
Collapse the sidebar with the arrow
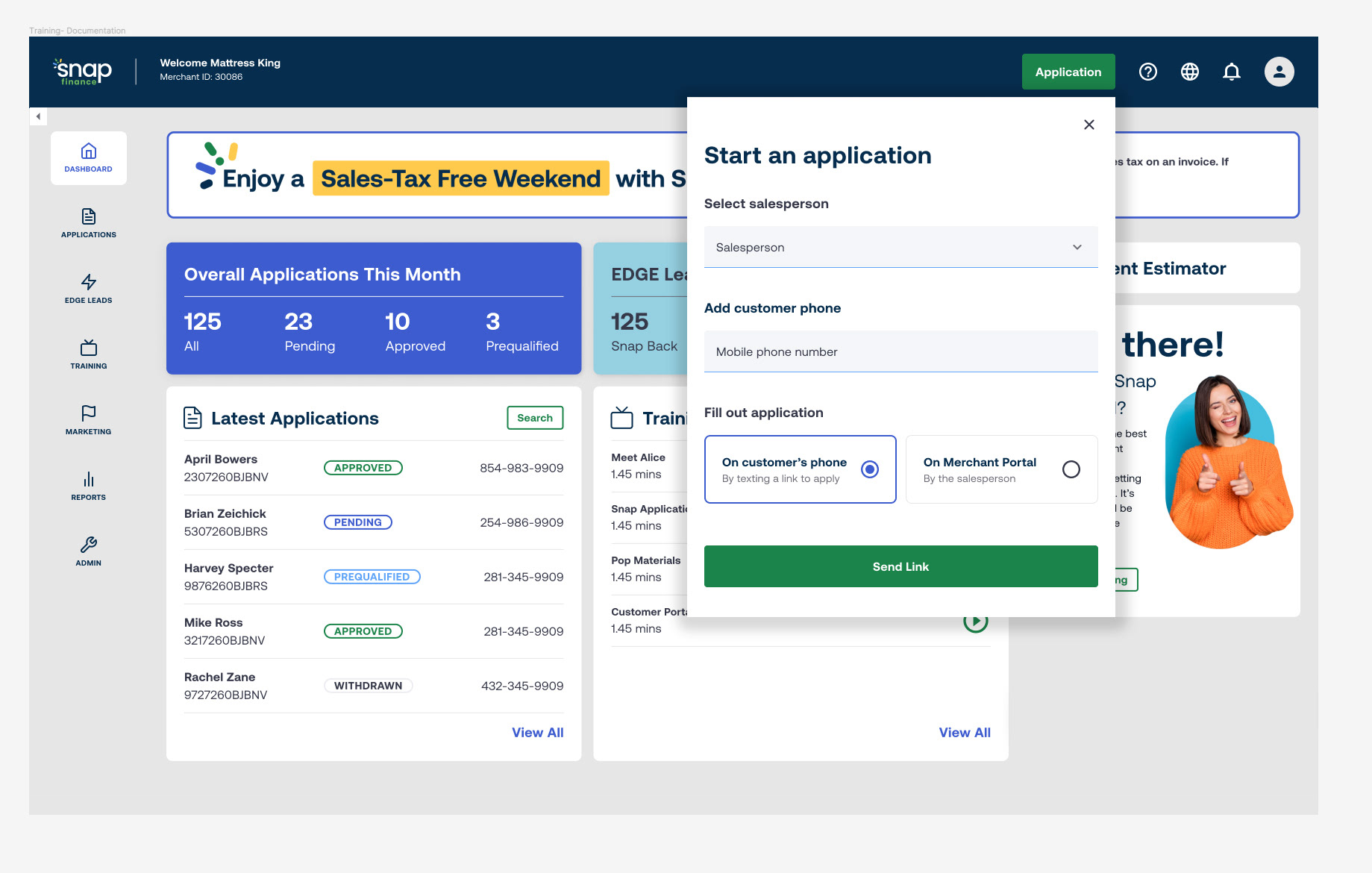click(x=38, y=116)
